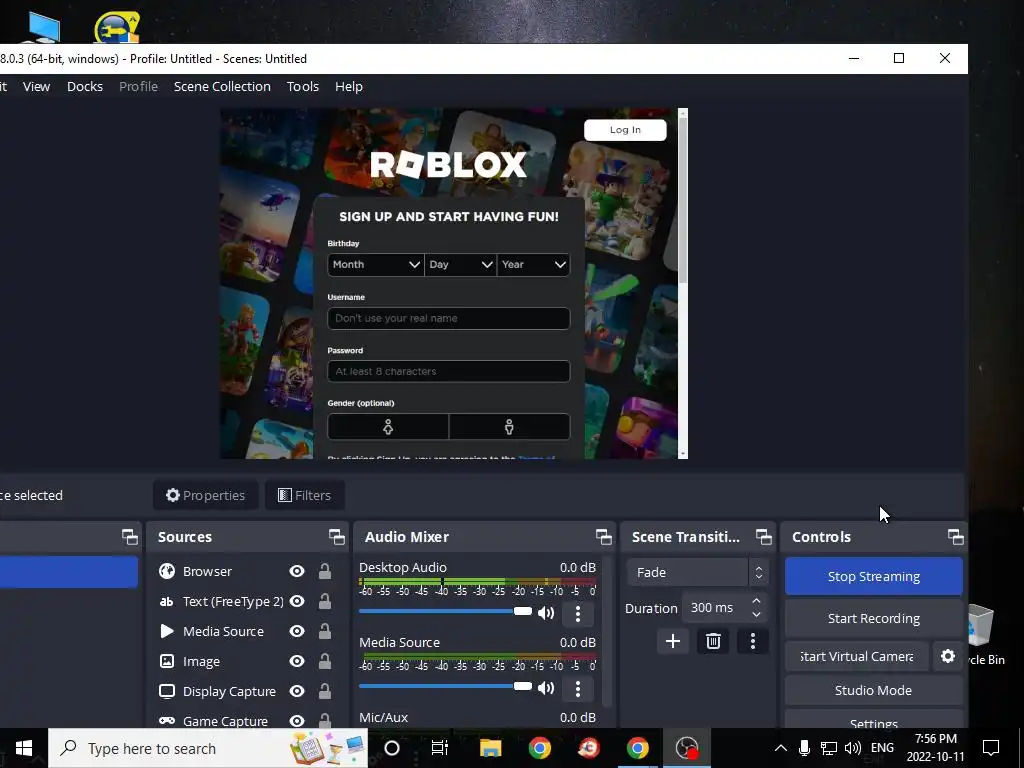This screenshot has width=1024, height=768.
Task: Lock the Text (FreeType 2) source
Action: click(325, 601)
